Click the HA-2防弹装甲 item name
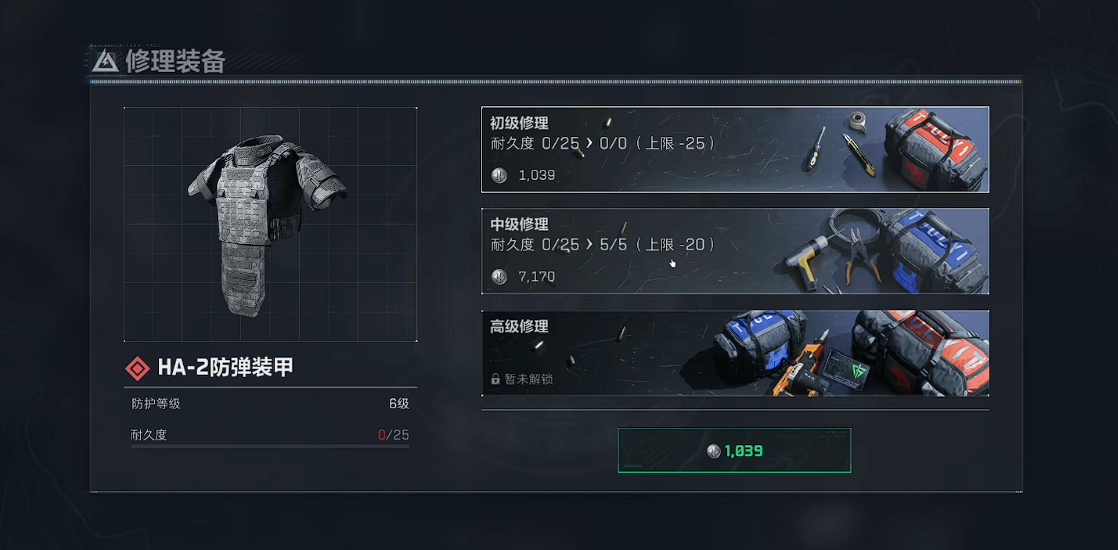The image size is (1118, 550). coord(225,368)
